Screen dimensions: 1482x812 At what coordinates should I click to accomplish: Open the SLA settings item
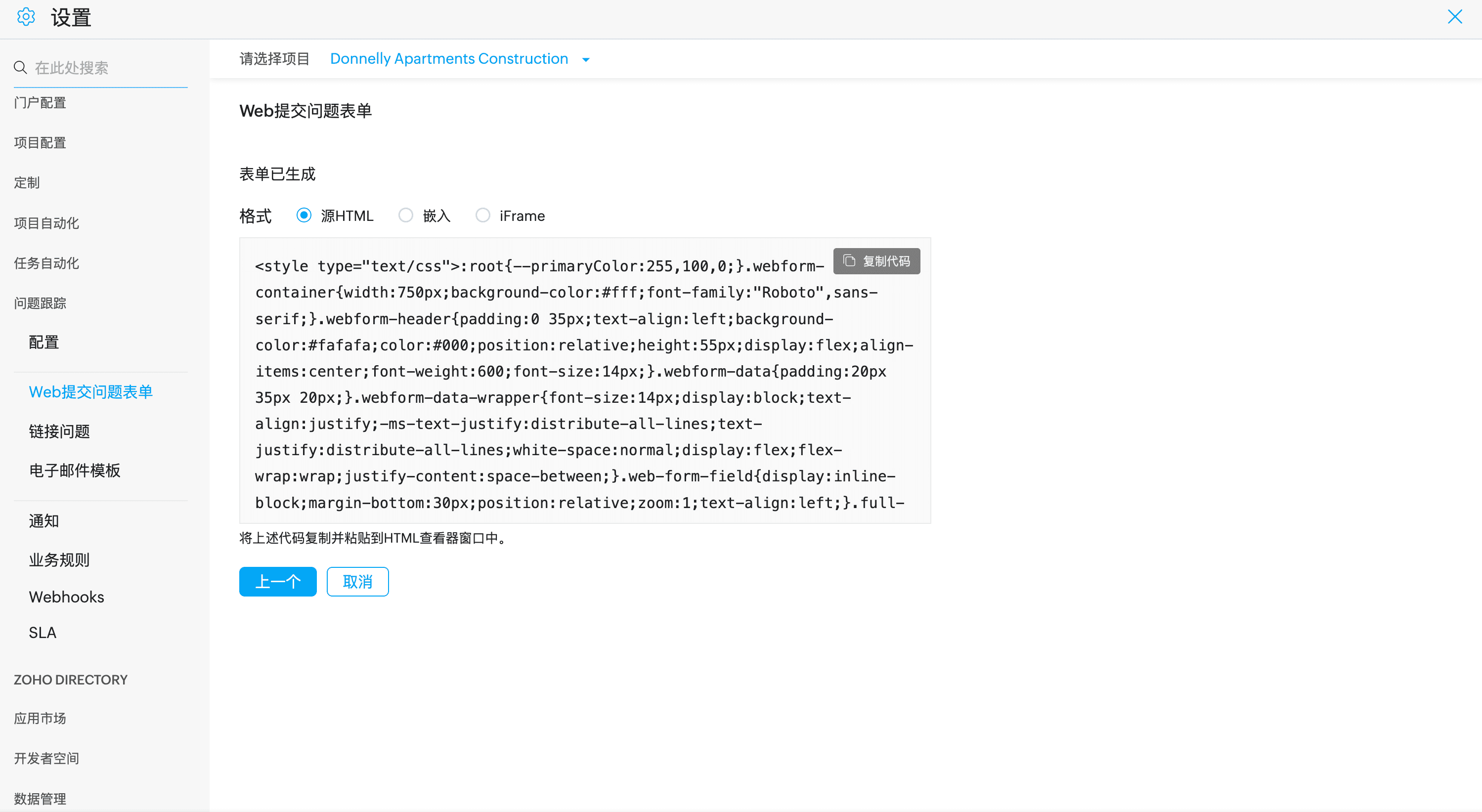point(43,633)
